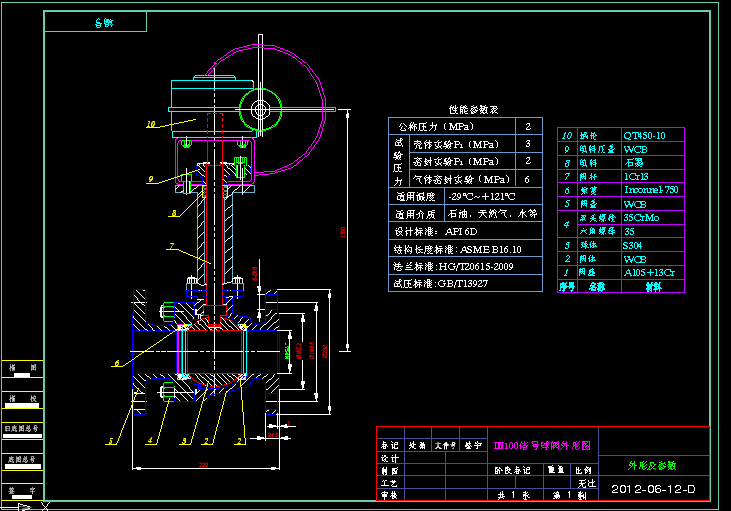This screenshot has height=511, width=731.
Task: Select the magenta DN100 drawing title text
Action: pyautogui.click(x=542, y=446)
